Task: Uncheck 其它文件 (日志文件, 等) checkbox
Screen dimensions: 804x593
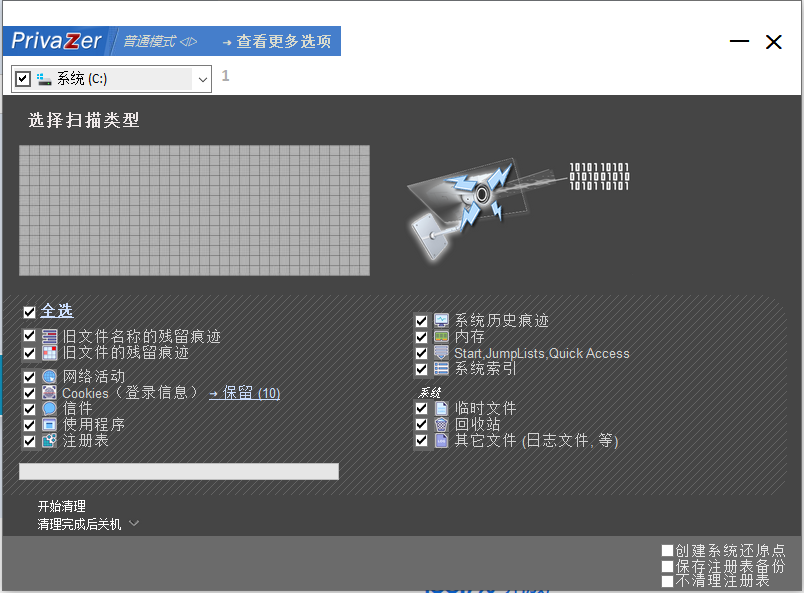Action: [x=421, y=440]
